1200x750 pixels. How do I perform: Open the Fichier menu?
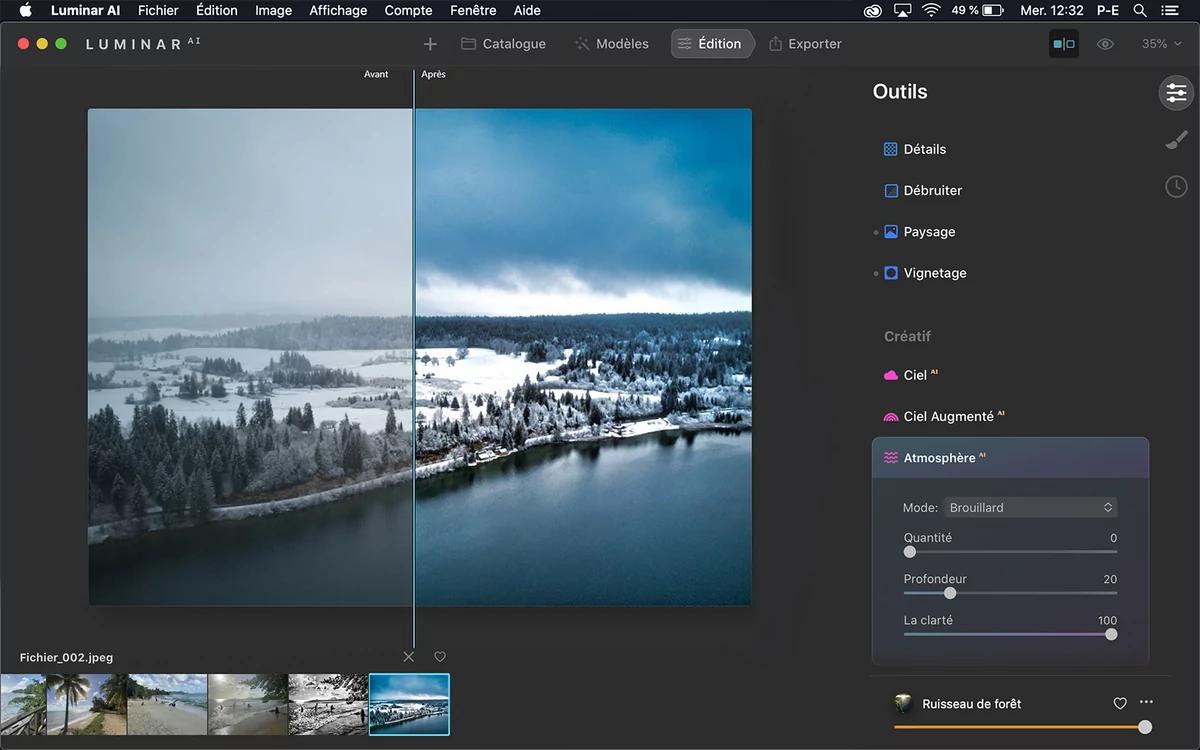click(x=158, y=11)
